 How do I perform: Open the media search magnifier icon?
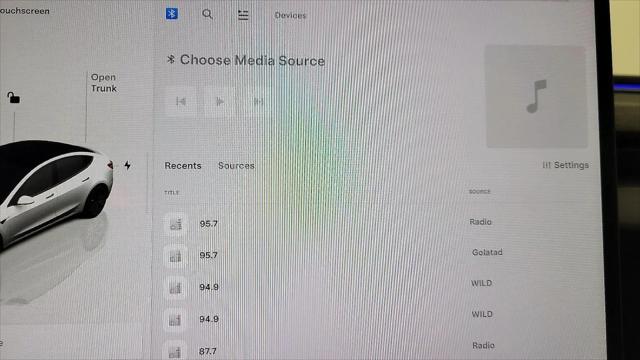207,14
